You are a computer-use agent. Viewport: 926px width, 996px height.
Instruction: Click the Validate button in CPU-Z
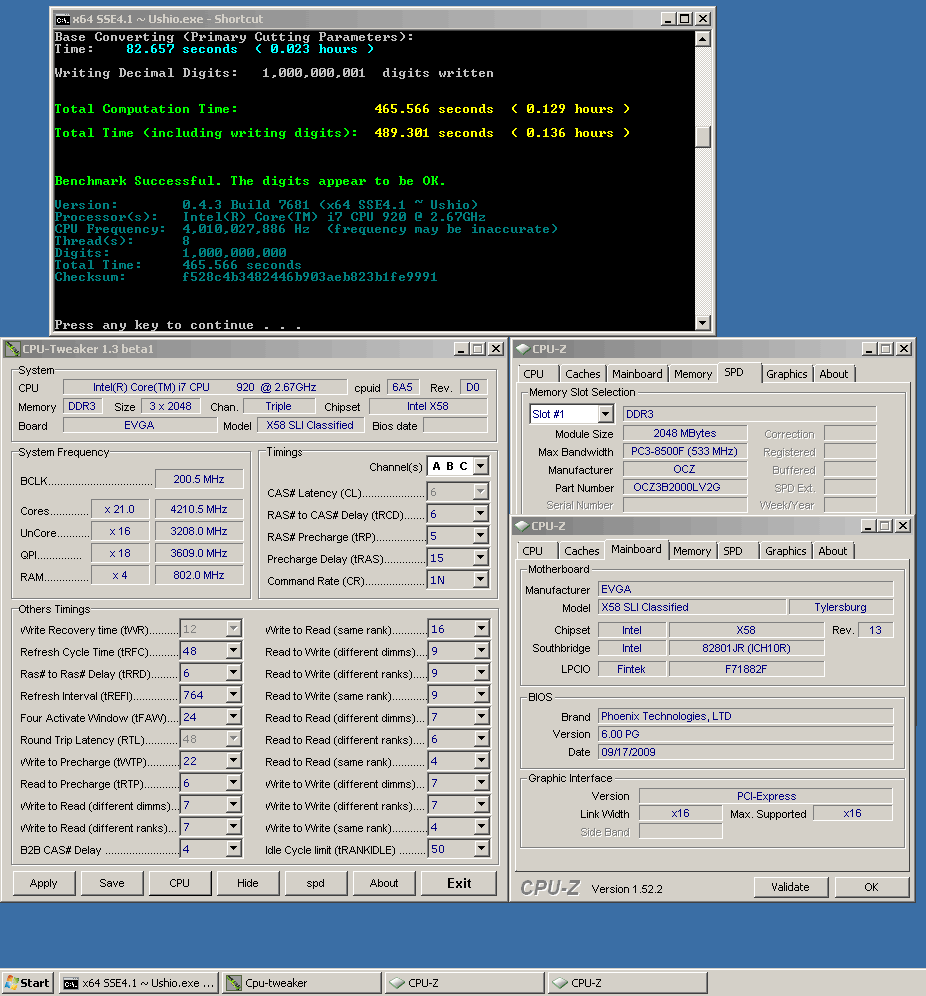coord(790,887)
